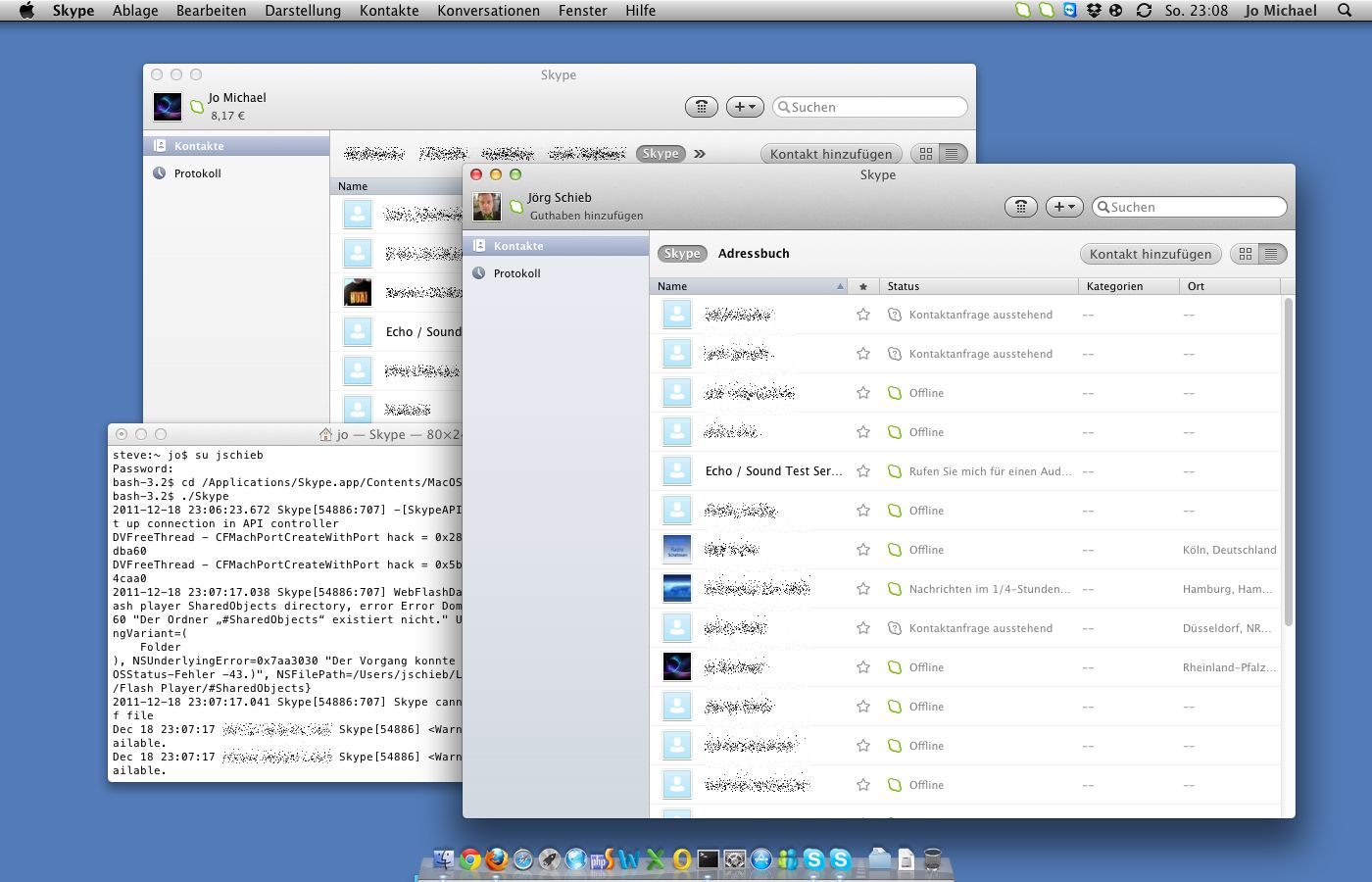Open search magnifier dropdown in Jörg Schieb window

(x=1103, y=207)
